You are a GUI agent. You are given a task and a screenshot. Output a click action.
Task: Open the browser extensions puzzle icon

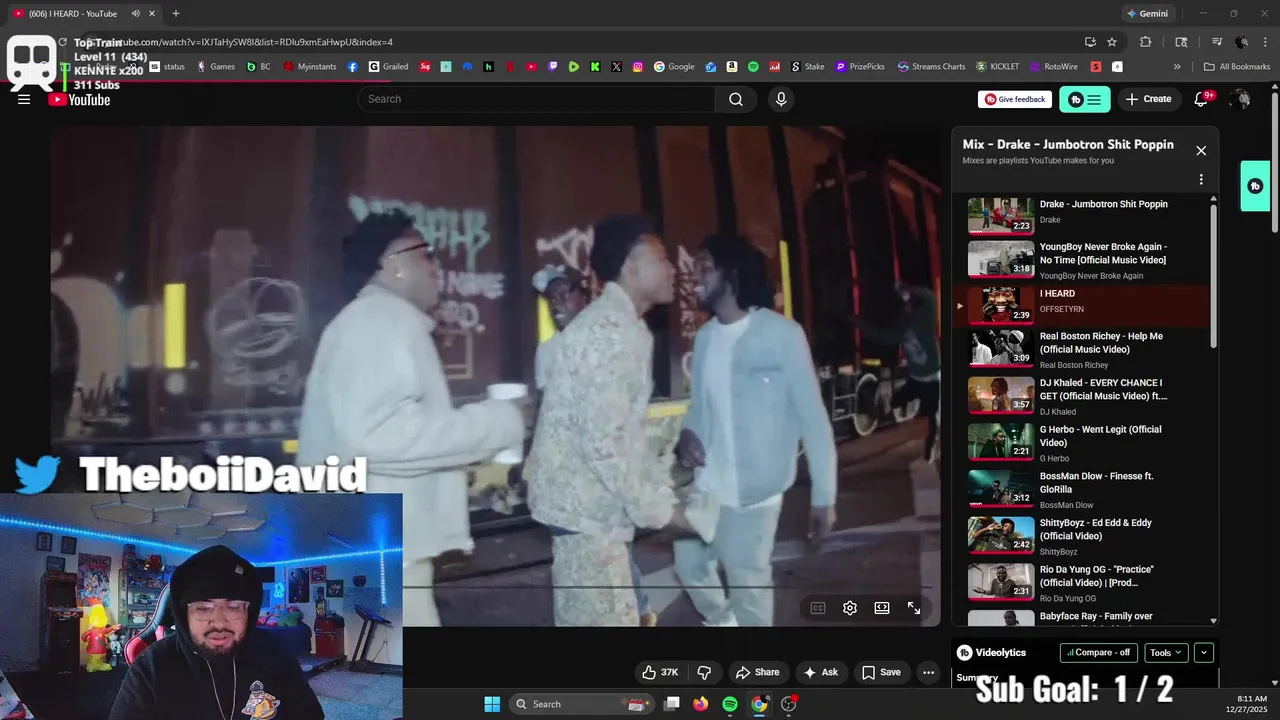[x=1146, y=42]
